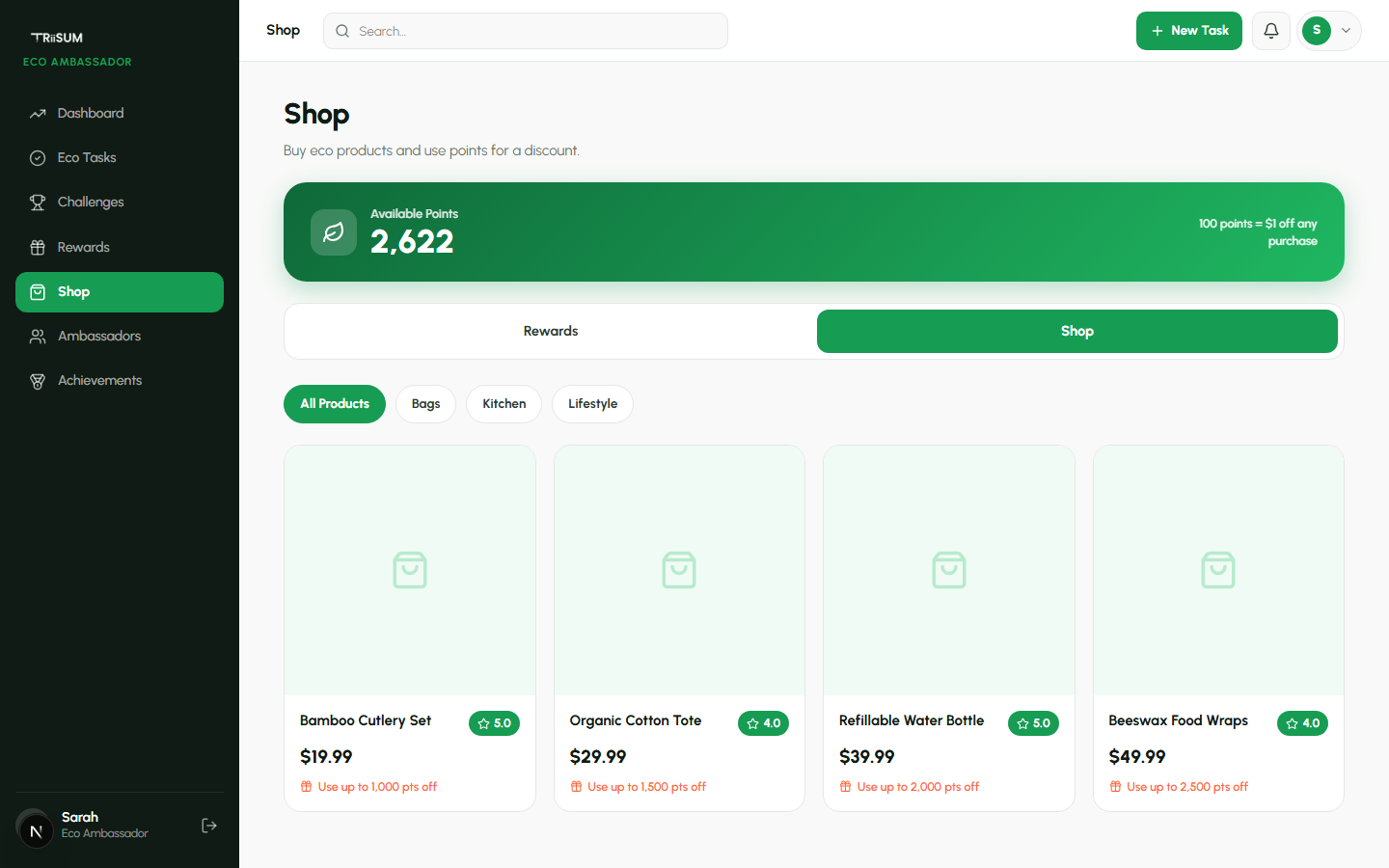Switch to the Rewards tab
The width and height of the screenshot is (1389, 868).
click(x=551, y=331)
